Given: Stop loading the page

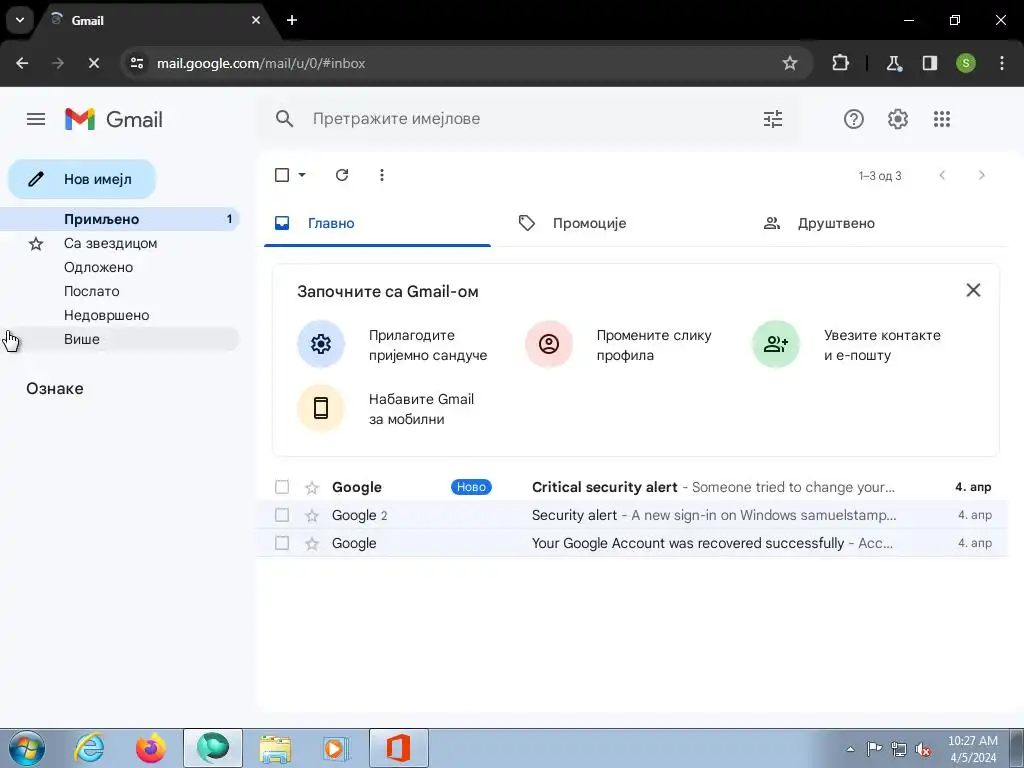Looking at the screenshot, I should pos(93,63).
